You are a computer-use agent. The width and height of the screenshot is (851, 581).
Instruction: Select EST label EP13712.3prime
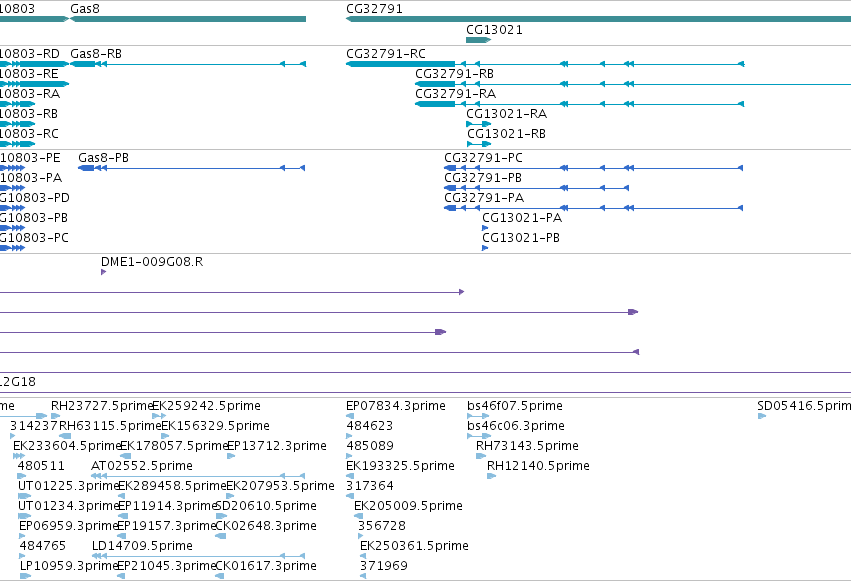coord(277,446)
